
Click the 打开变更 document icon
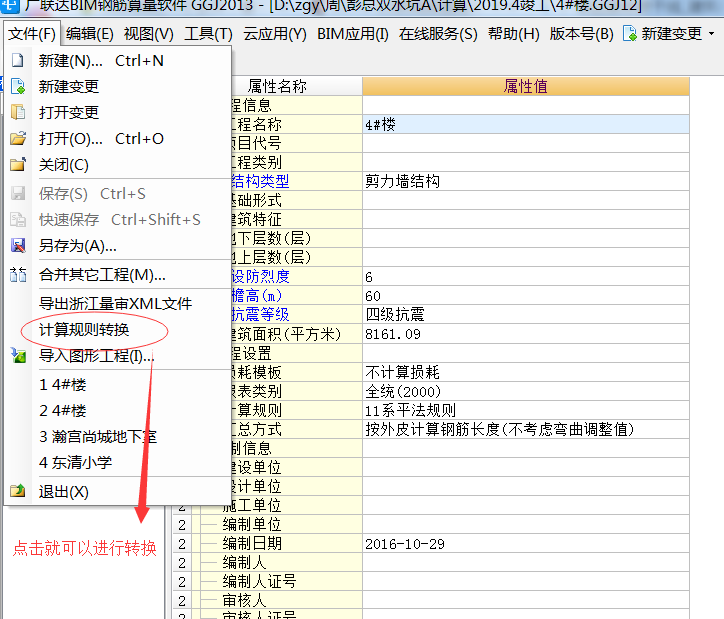tap(18, 112)
